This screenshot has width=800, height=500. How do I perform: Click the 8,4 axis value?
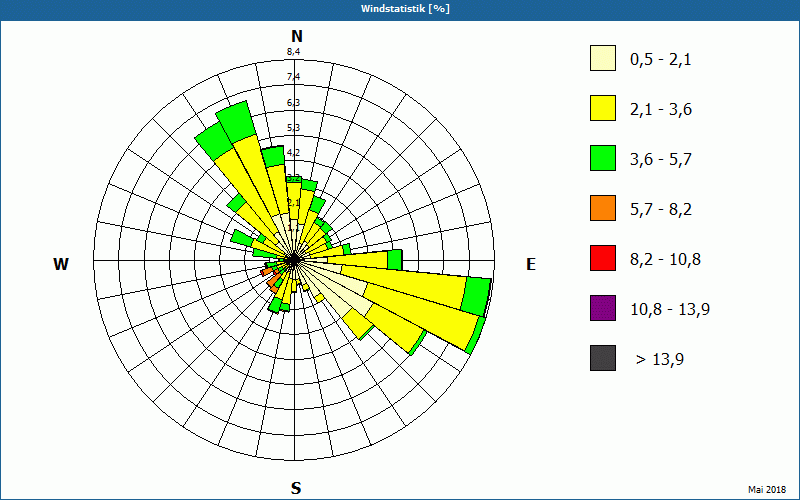[293, 52]
